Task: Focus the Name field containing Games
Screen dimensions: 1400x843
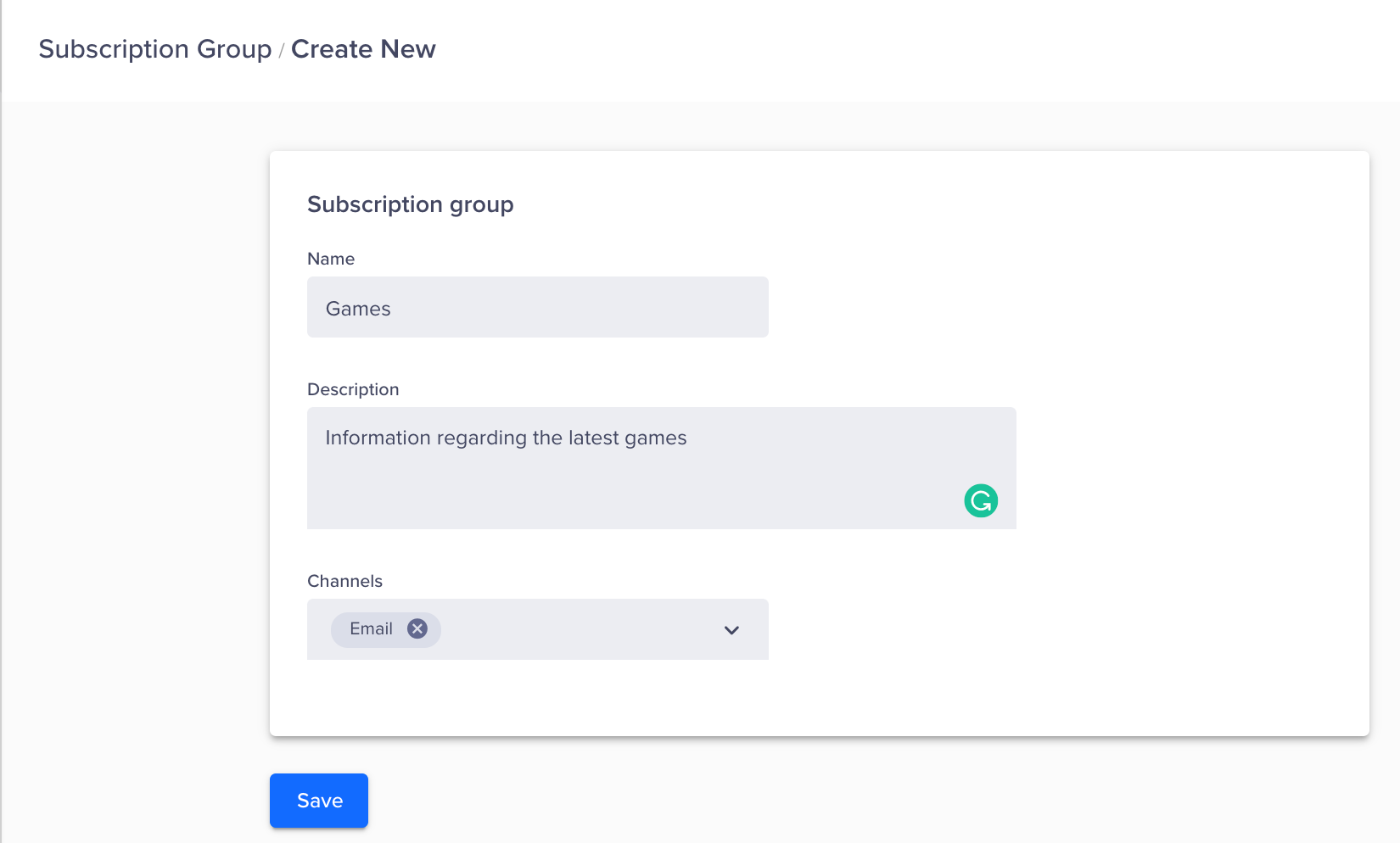Action: point(537,308)
